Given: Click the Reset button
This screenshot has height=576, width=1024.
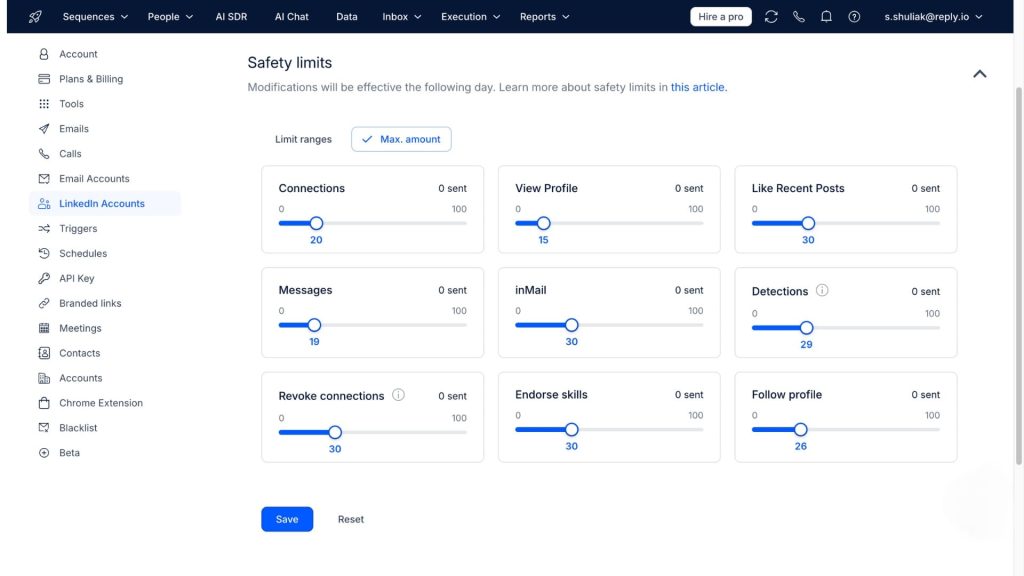Looking at the screenshot, I should 351,519.
